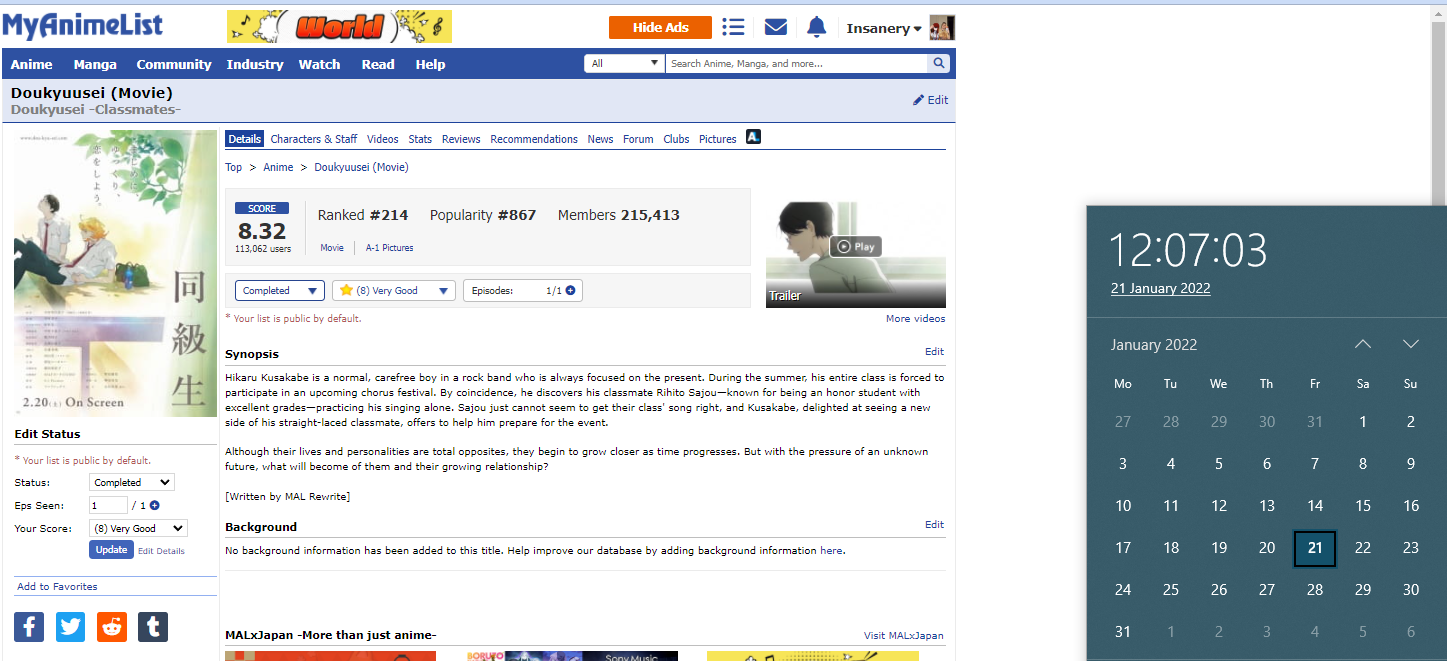Viewport: 1447px width, 661px height.
Task: Switch to the Pictures tab
Action: pyautogui.click(x=717, y=139)
